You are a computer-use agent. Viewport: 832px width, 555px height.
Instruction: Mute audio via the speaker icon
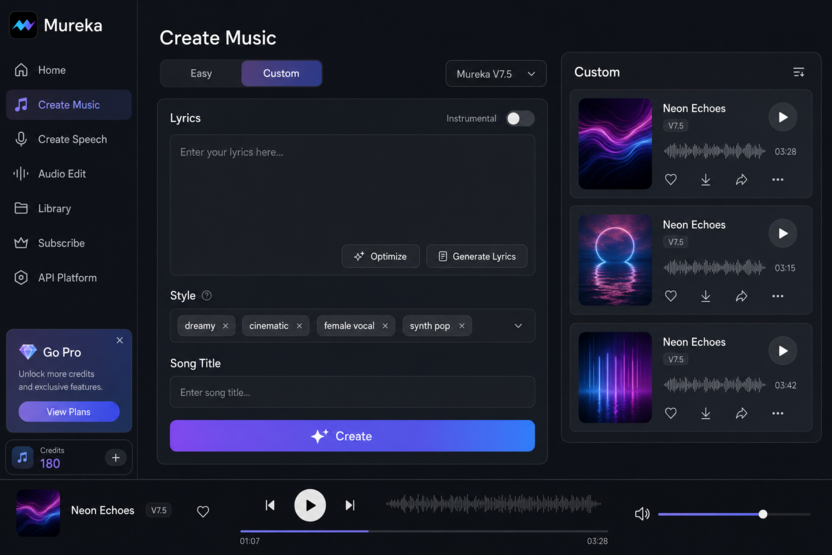coord(642,514)
